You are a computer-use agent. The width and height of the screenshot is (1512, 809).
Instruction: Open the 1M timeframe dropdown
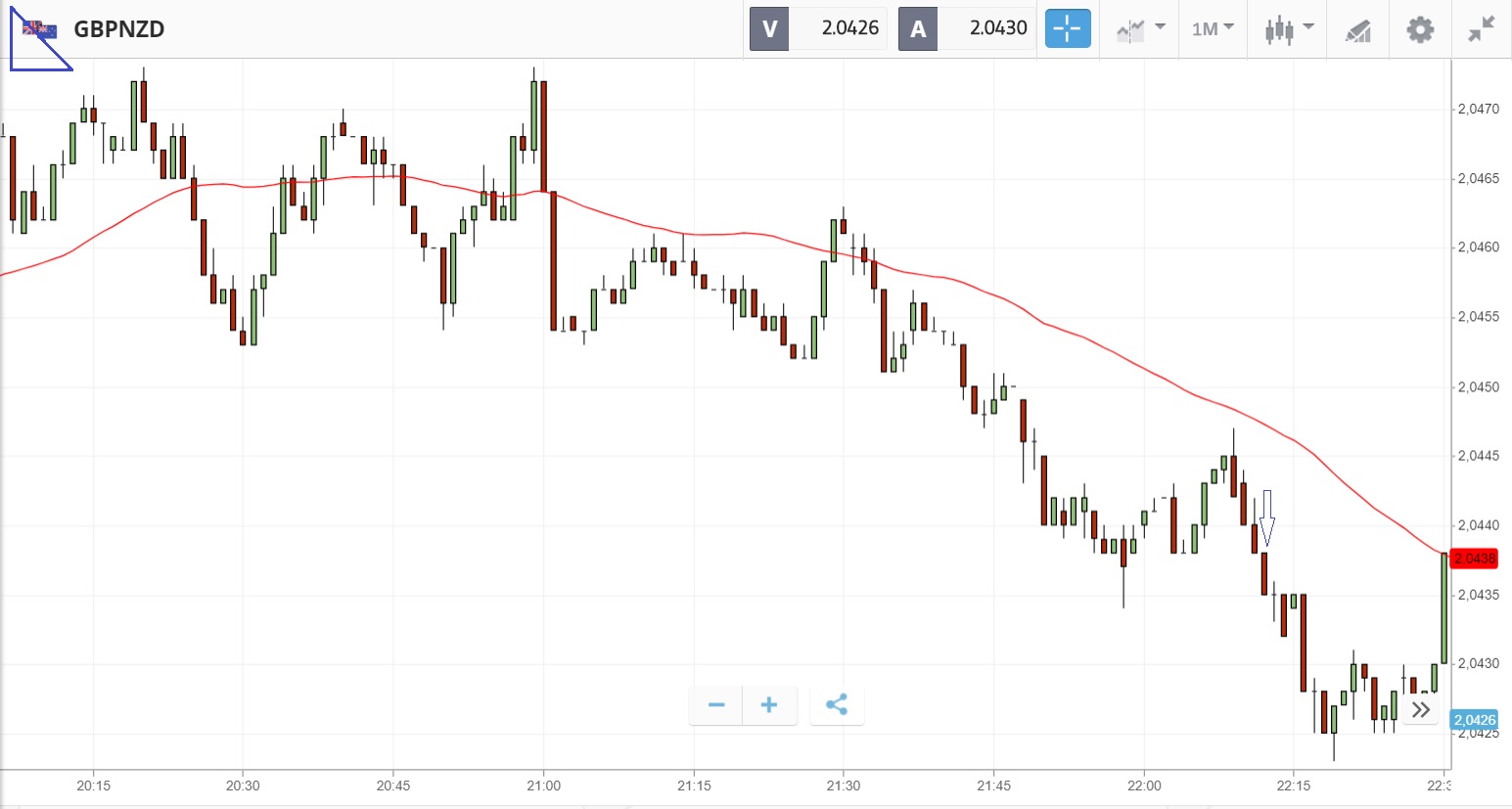click(1213, 28)
